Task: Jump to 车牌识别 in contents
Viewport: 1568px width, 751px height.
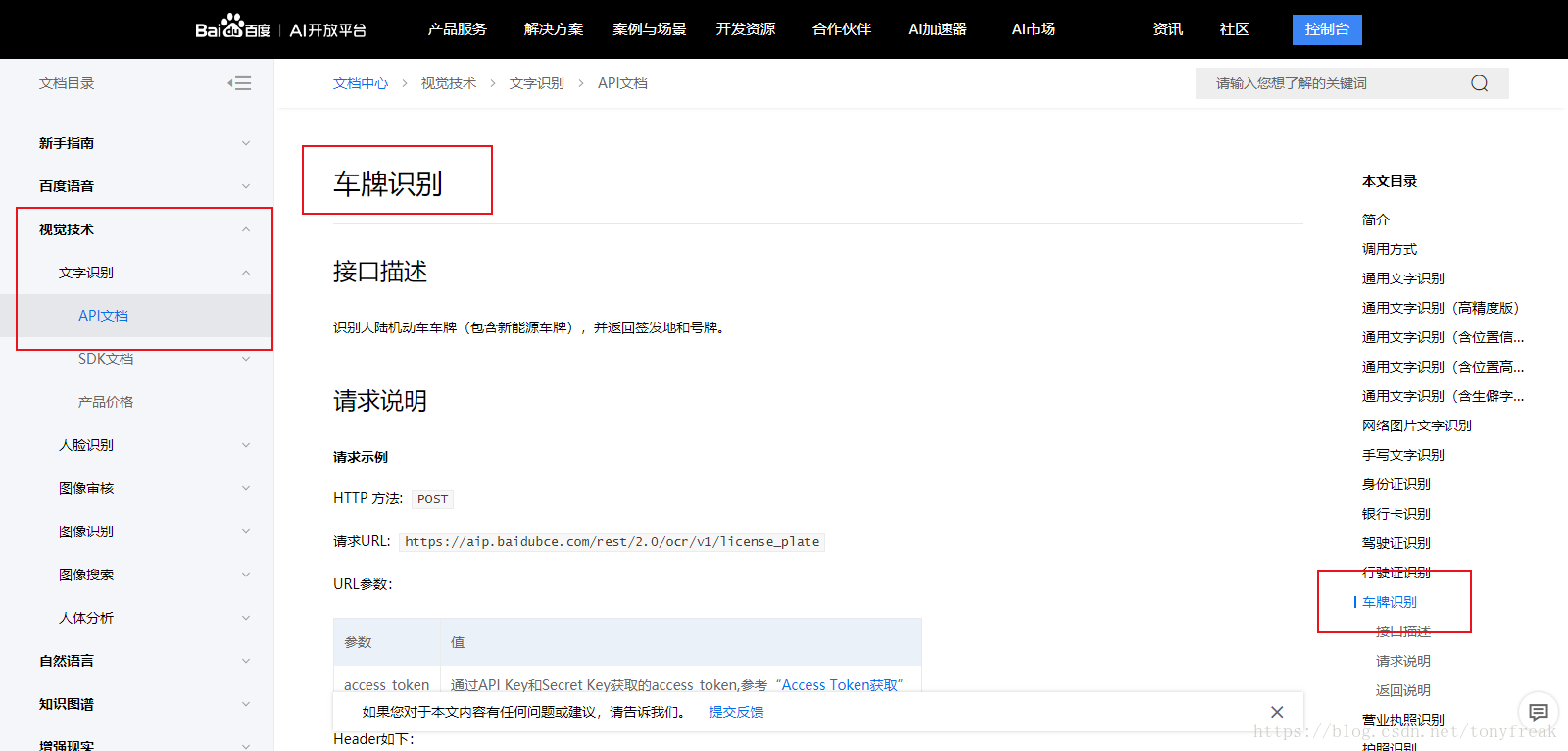Action: point(1390,602)
